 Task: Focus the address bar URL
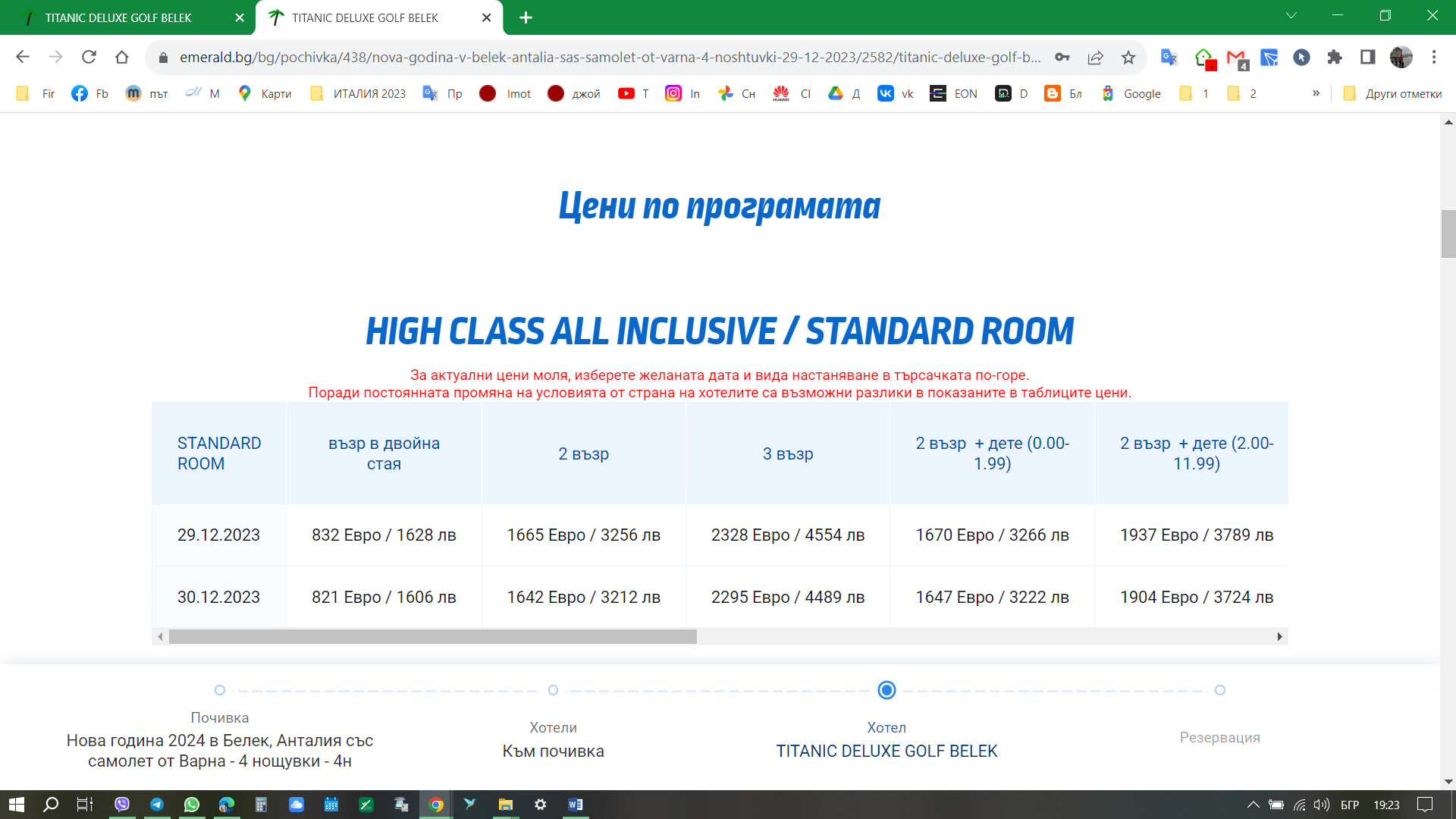pos(610,58)
